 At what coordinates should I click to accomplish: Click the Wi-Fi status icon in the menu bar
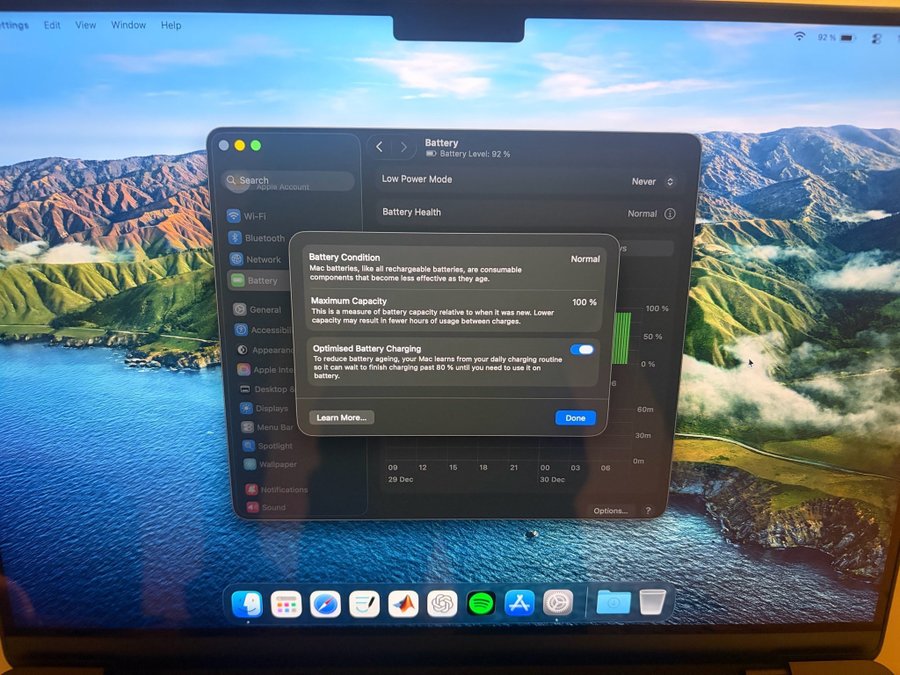[799, 37]
